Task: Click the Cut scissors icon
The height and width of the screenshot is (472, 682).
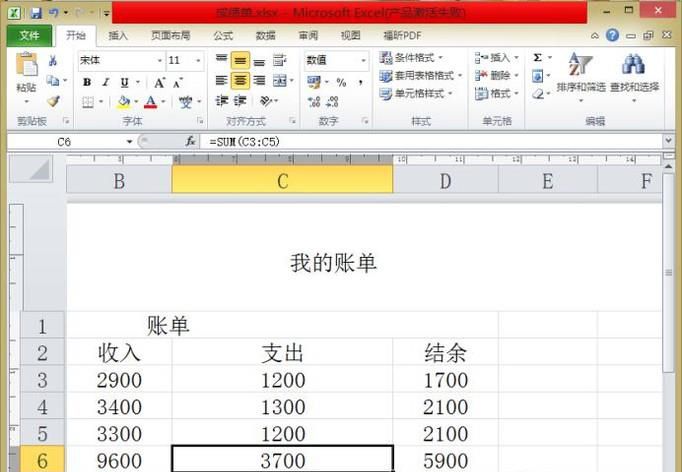Action: point(53,61)
